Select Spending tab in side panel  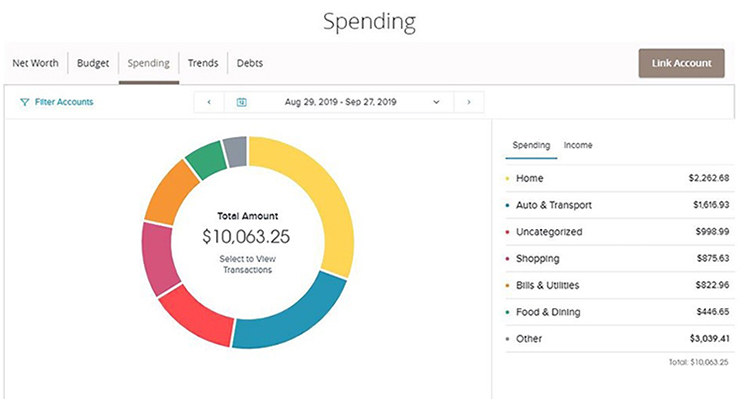pyautogui.click(x=531, y=145)
